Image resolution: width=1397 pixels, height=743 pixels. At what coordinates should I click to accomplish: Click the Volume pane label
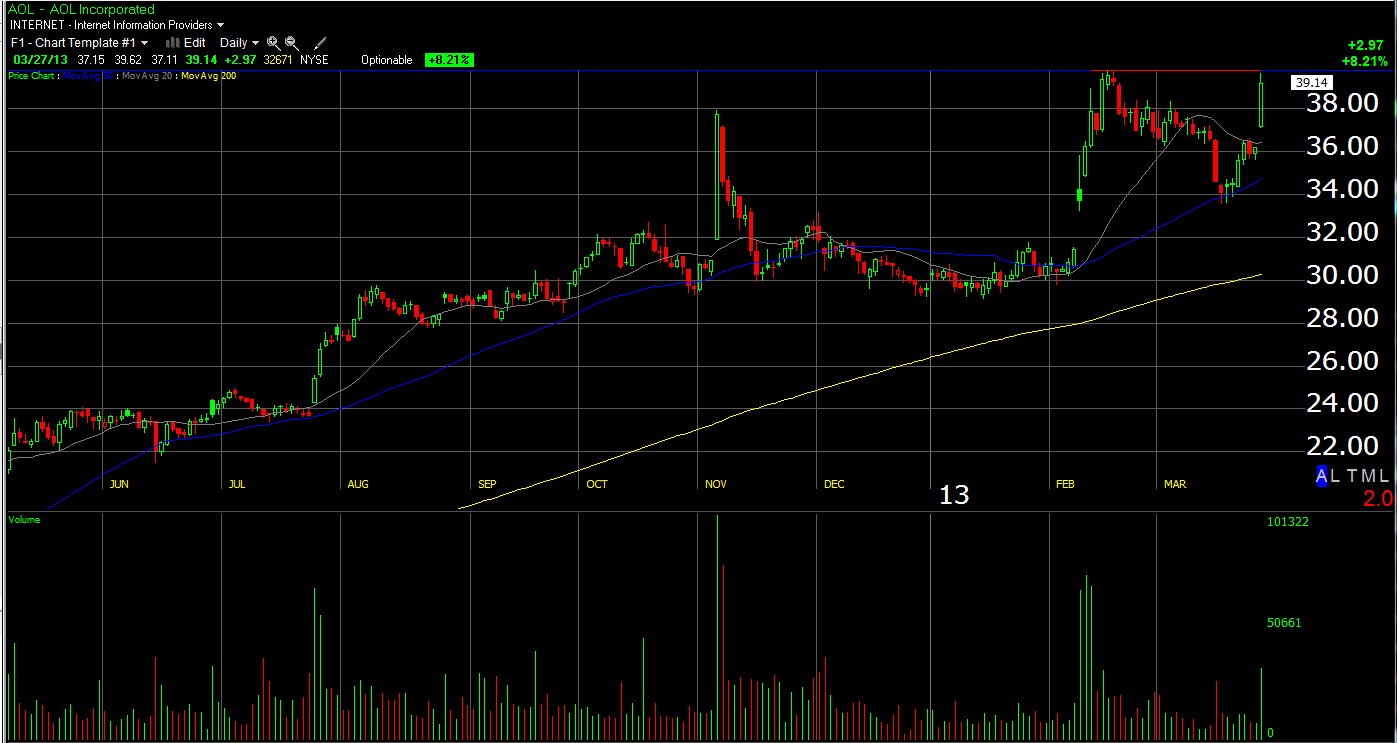[24, 520]
